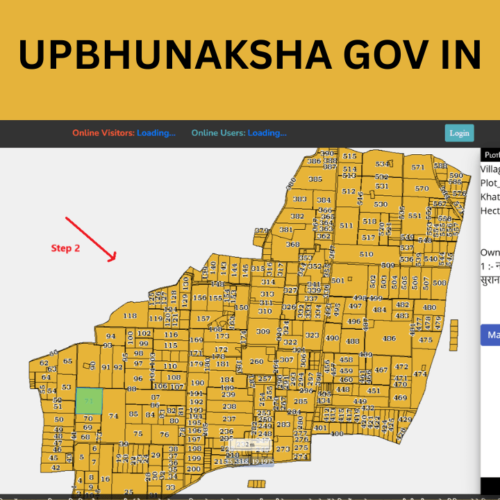Screen dimensions: 500x500
Task: Pick plot '449' on the map
Action: (x=360, y=401)
